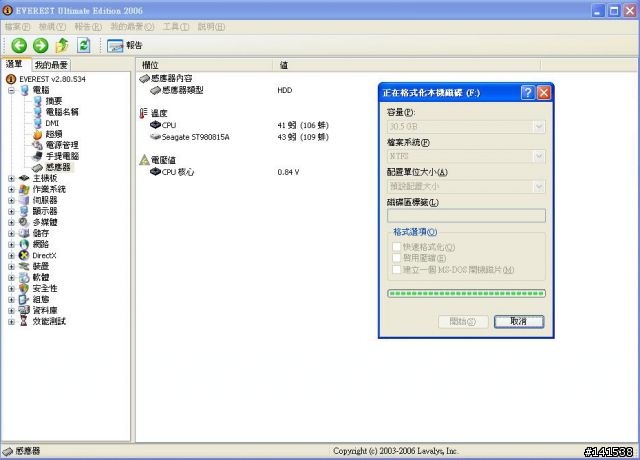640x460 pixels.
Task: Open the 超頻 overclock item
Action: [54, 134]
